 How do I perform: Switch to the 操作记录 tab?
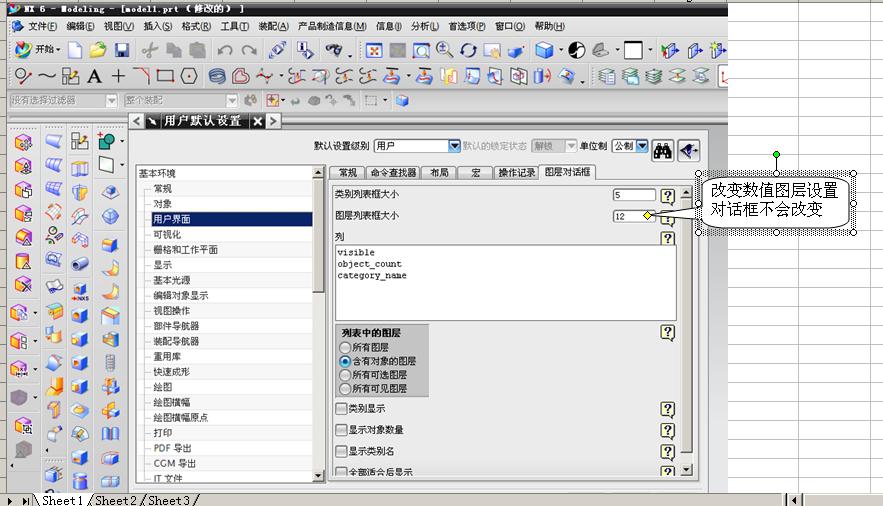[x=516, y=172]
